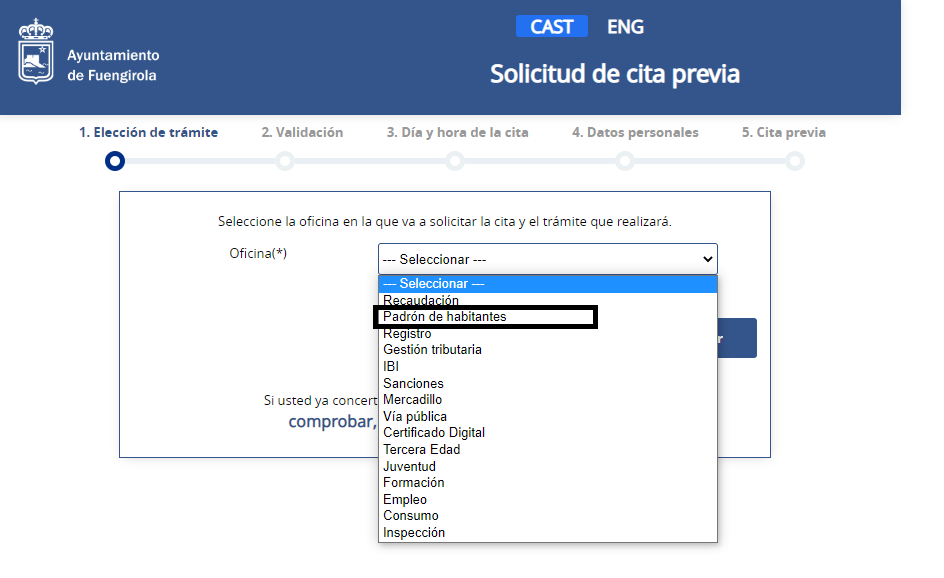Choose Tercera Edad from the list
The image size is (944, 578).
pos(421,450)
